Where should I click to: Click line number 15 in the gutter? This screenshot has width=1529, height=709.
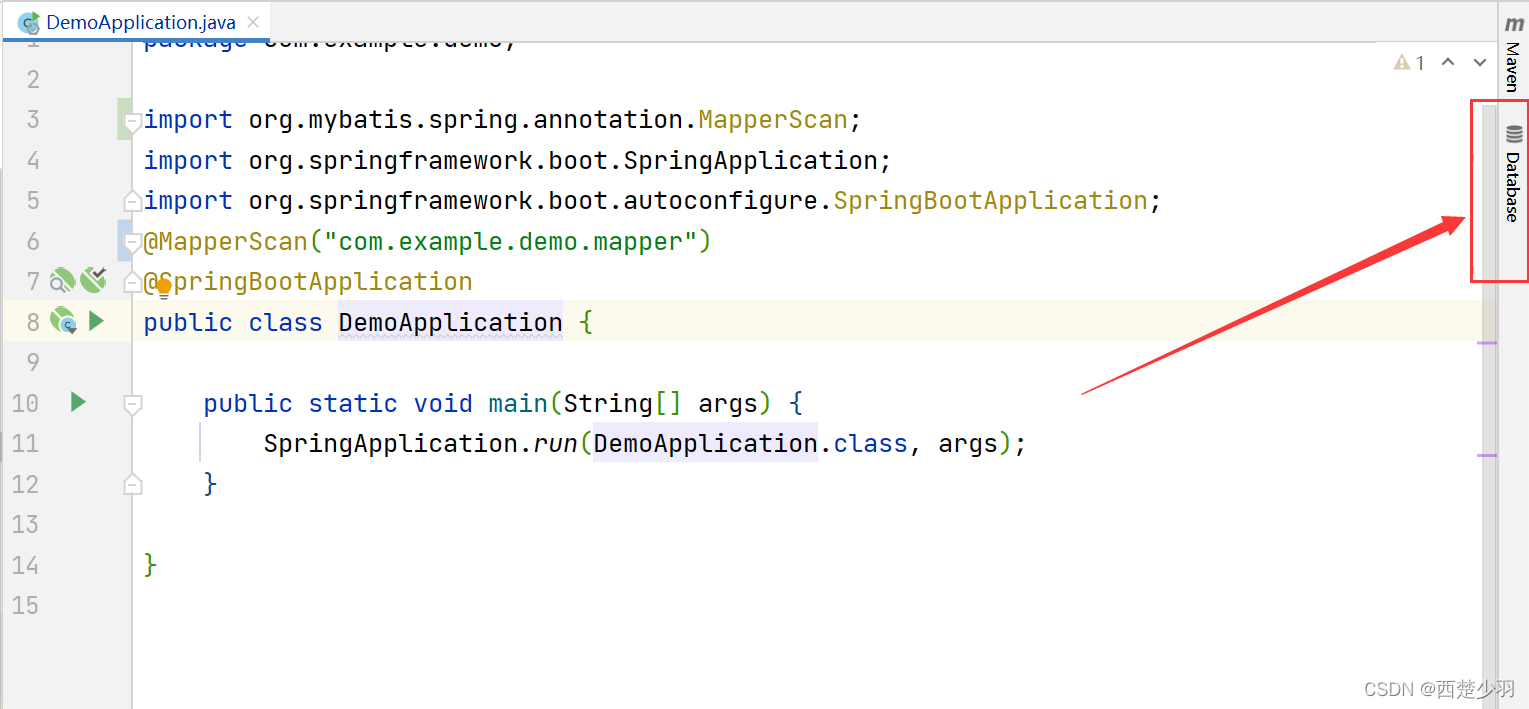pos(25,605)
